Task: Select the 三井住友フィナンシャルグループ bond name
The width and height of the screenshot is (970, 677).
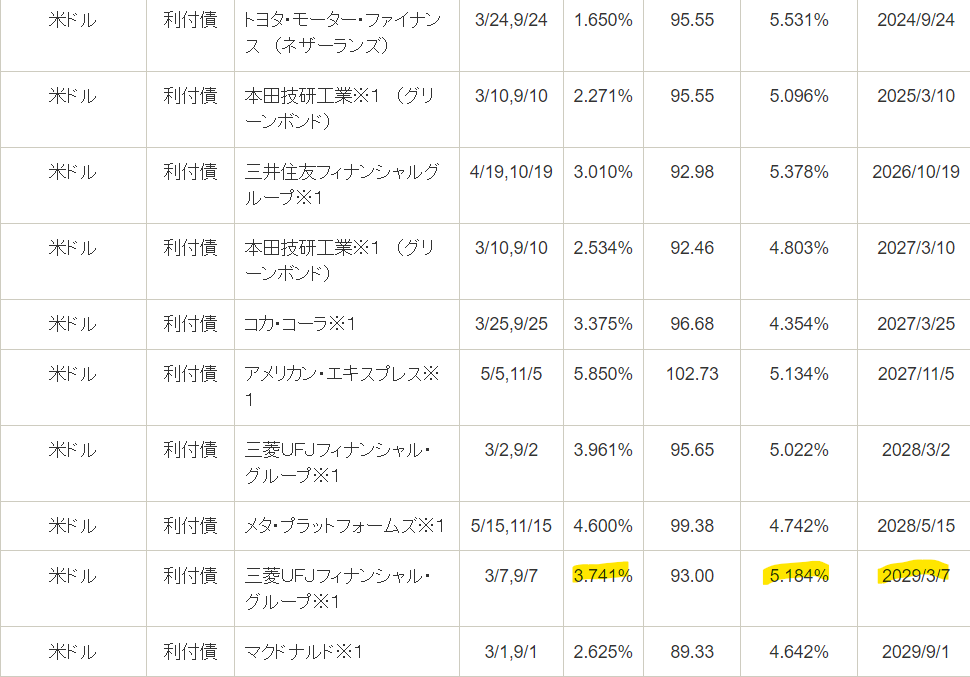Action: (341, 185)
